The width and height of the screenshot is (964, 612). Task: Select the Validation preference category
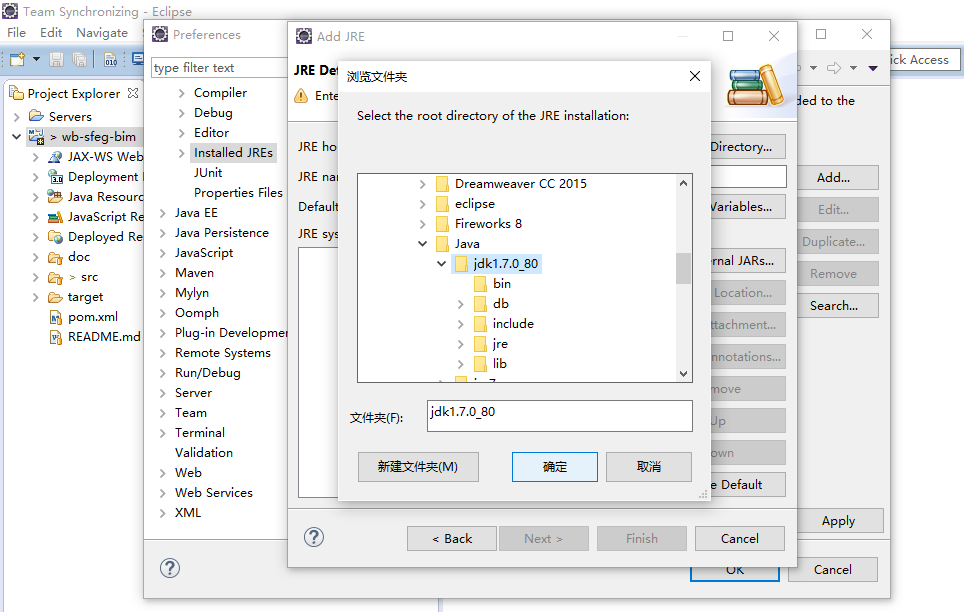[x=204, y=453]
